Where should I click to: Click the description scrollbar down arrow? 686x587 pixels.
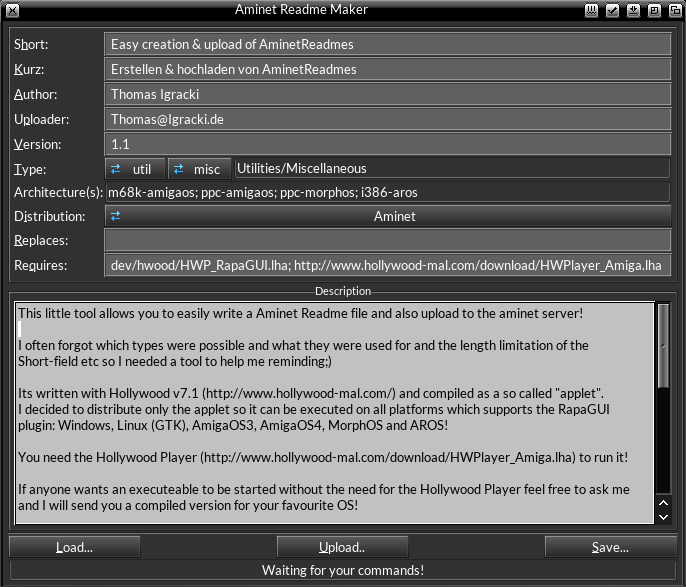point(663,517)
